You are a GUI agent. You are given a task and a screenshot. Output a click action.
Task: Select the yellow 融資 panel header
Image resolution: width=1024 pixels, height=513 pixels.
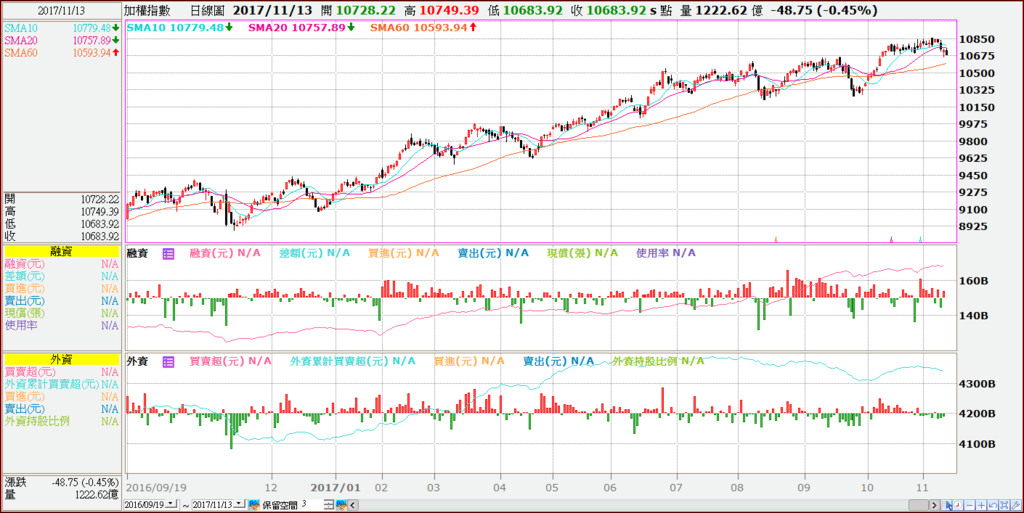[61, 251]
